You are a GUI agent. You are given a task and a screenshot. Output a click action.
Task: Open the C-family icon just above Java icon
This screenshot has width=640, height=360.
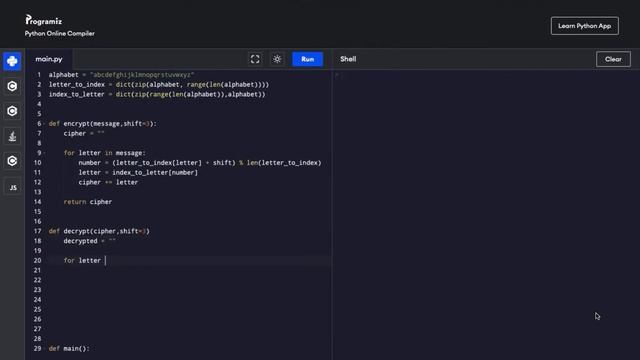[x=12, y=111]
